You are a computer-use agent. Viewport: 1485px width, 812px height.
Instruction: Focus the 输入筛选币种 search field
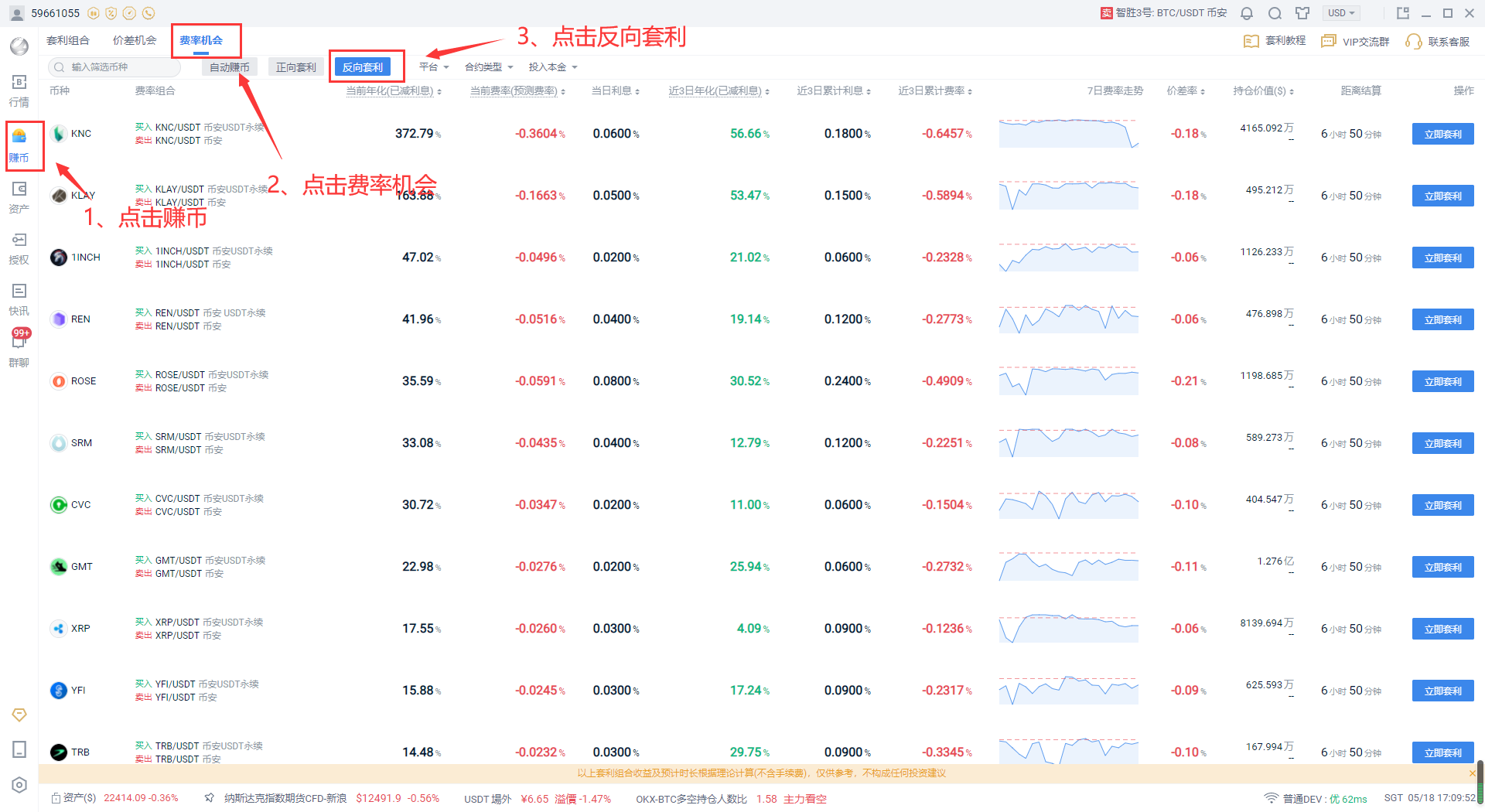[114, 67]
